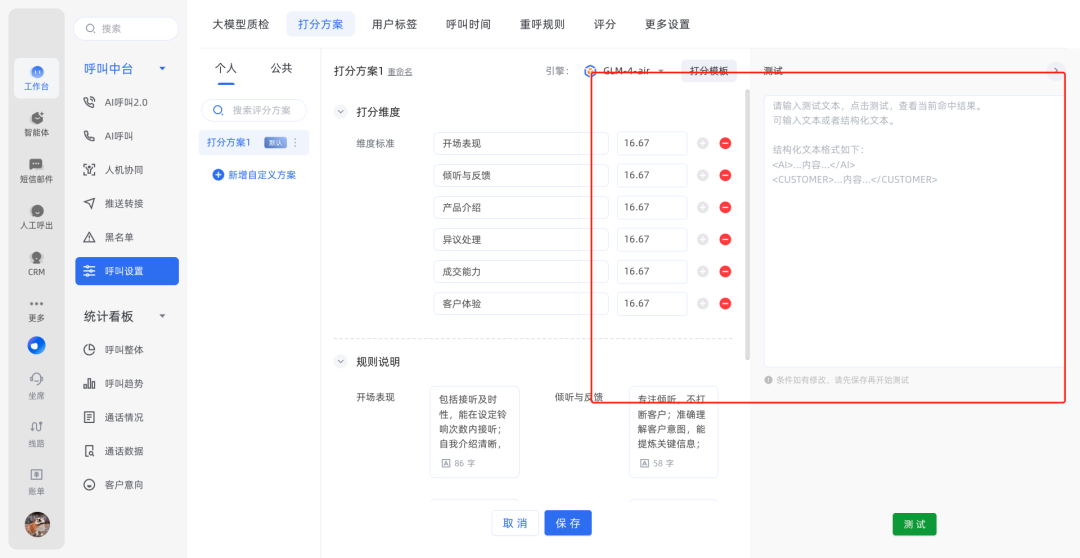Image resolution: width=1080 pixels, height=558 pixels.
Task: Open the GLM-4-air engine dropdown
Action: tap(660, 71)
